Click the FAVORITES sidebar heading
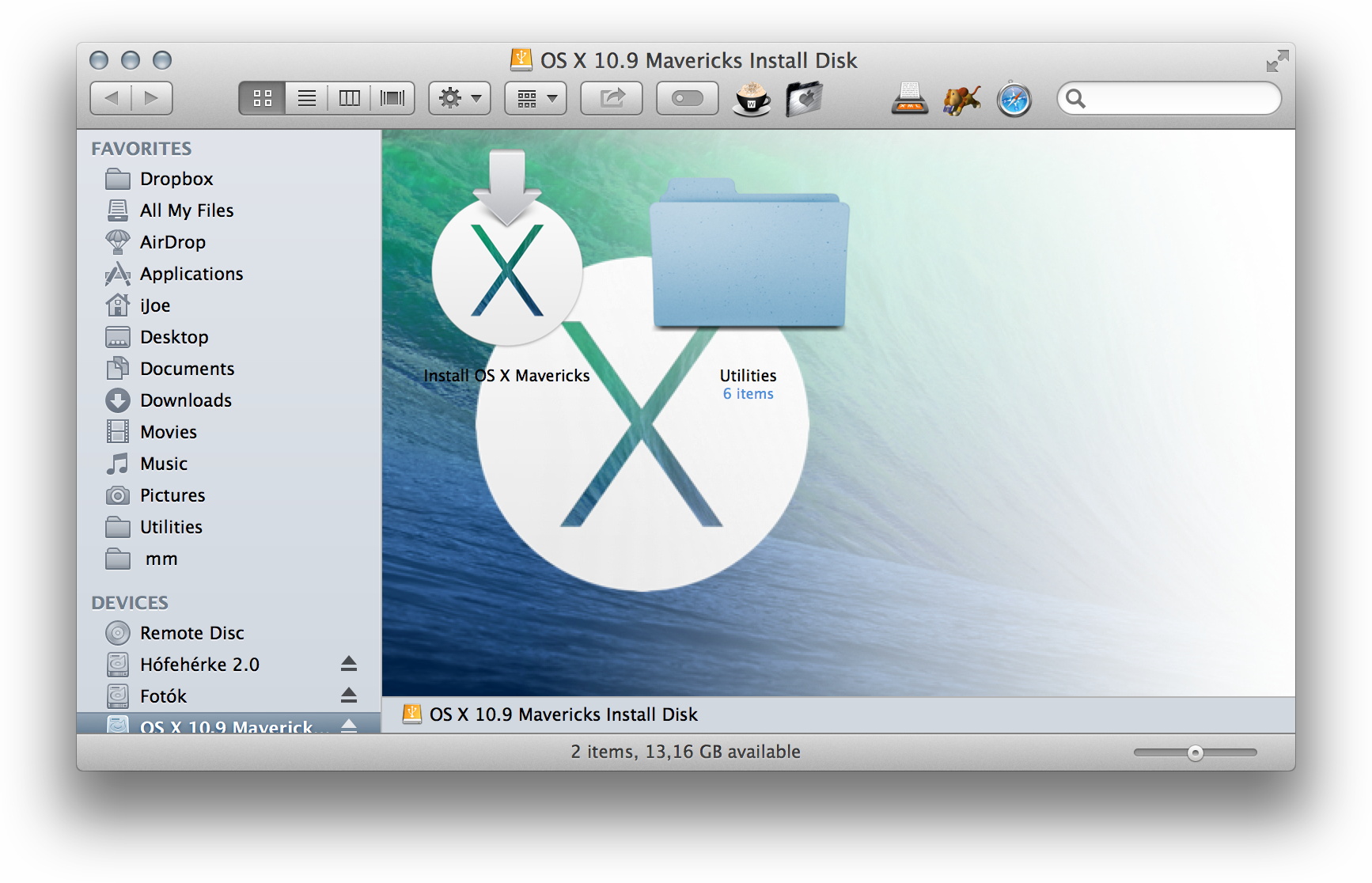 tap(142, 149)
